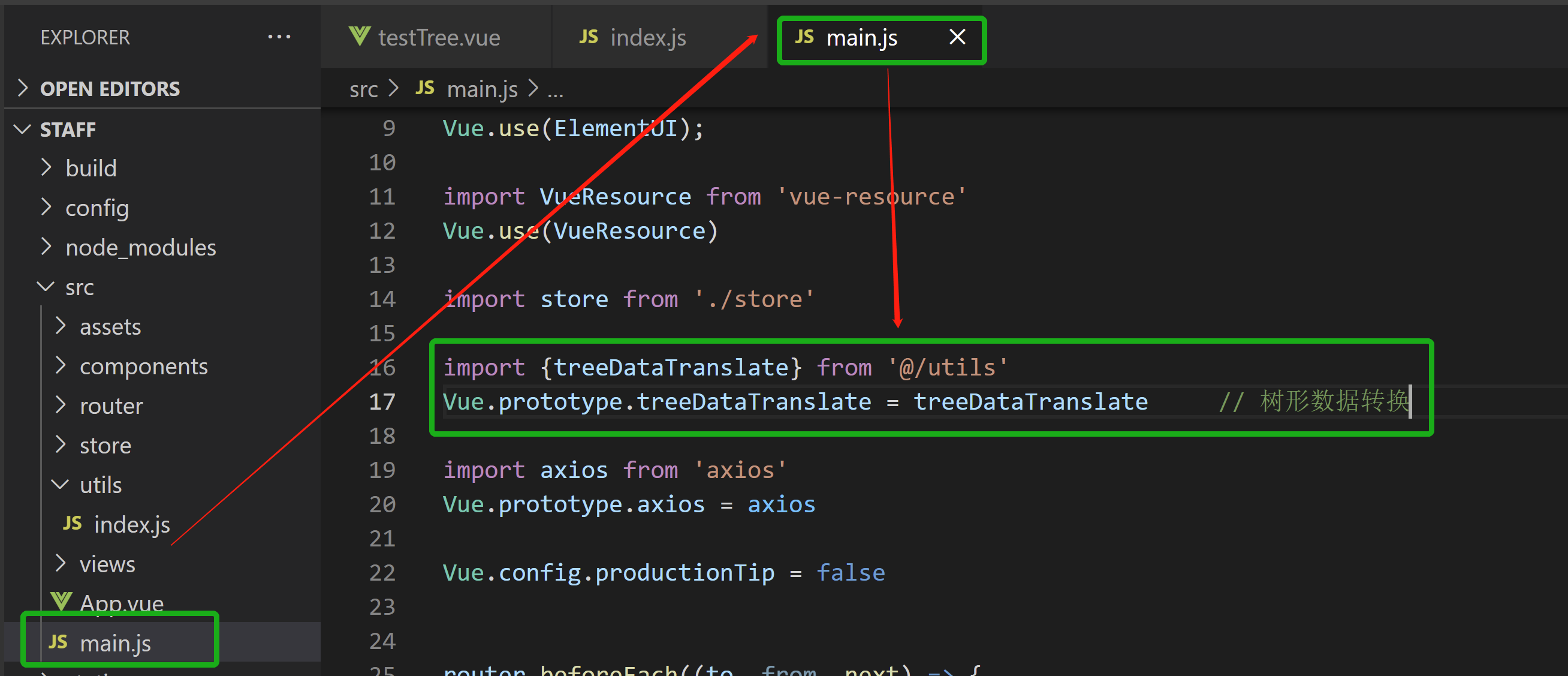This screenshot has height=676, width=1568.
Task: Click the main.js breadcrumb item
Action: [481, 88]
